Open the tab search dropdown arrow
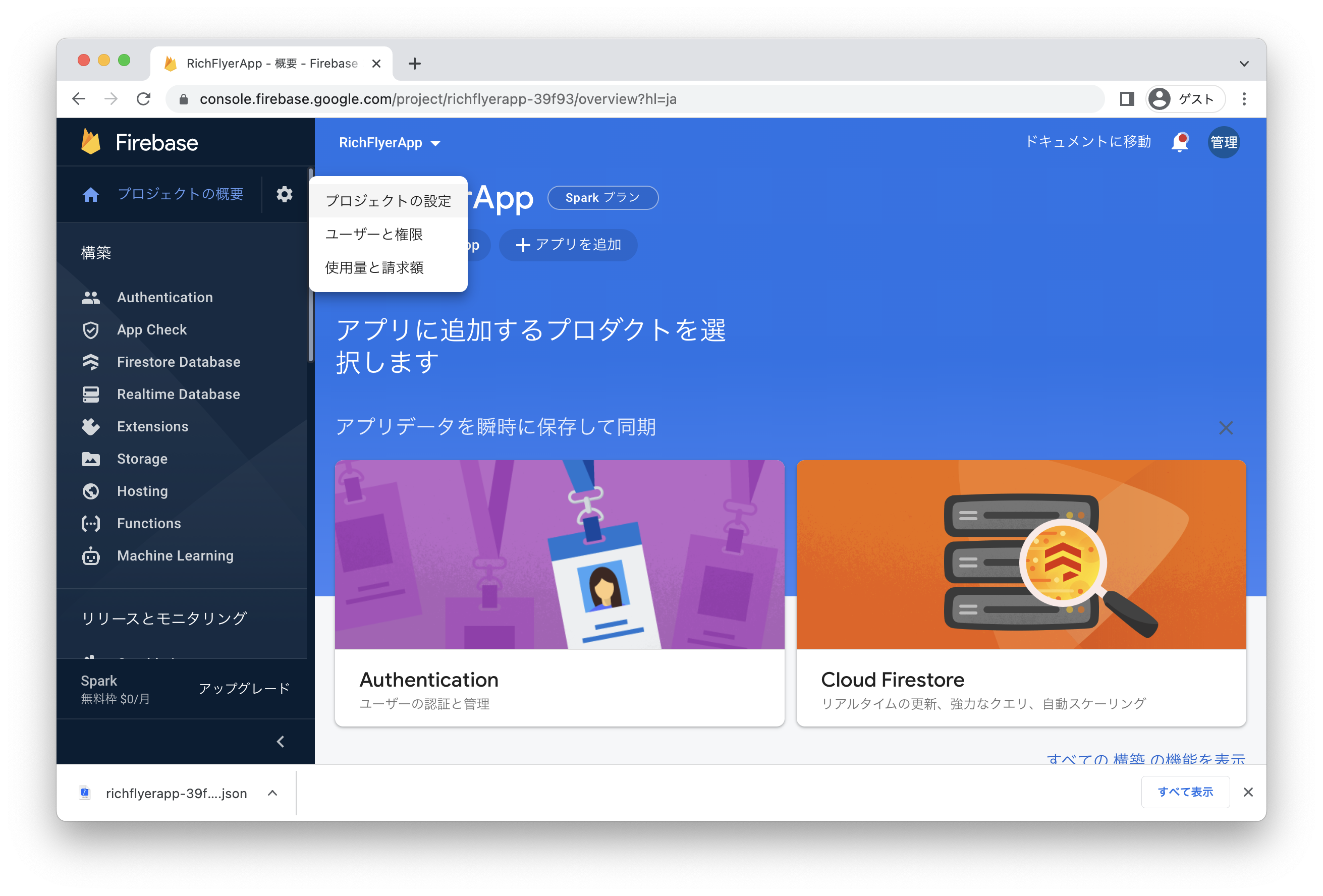The width and height of the screenshot is (1323, 896). (x=1244, y=63)
